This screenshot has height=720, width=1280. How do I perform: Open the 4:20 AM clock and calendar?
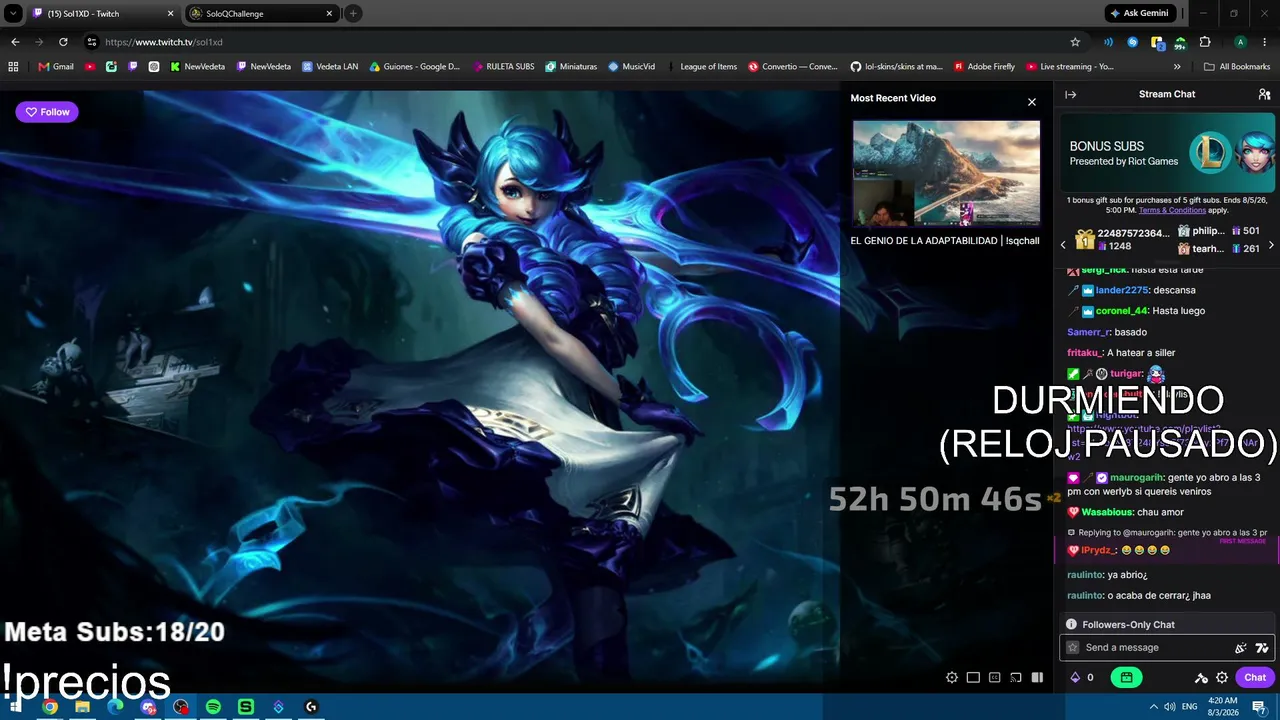click(1225, 707)
